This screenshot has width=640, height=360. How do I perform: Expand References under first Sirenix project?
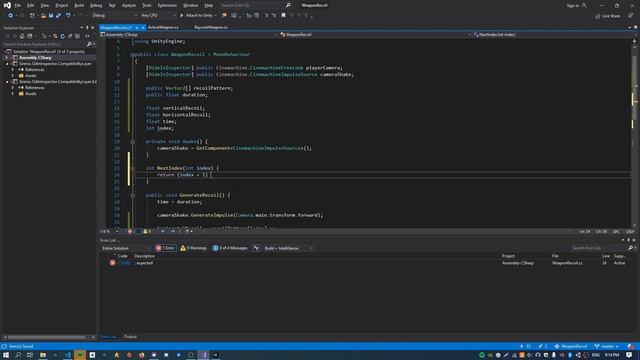click(13, 70)
